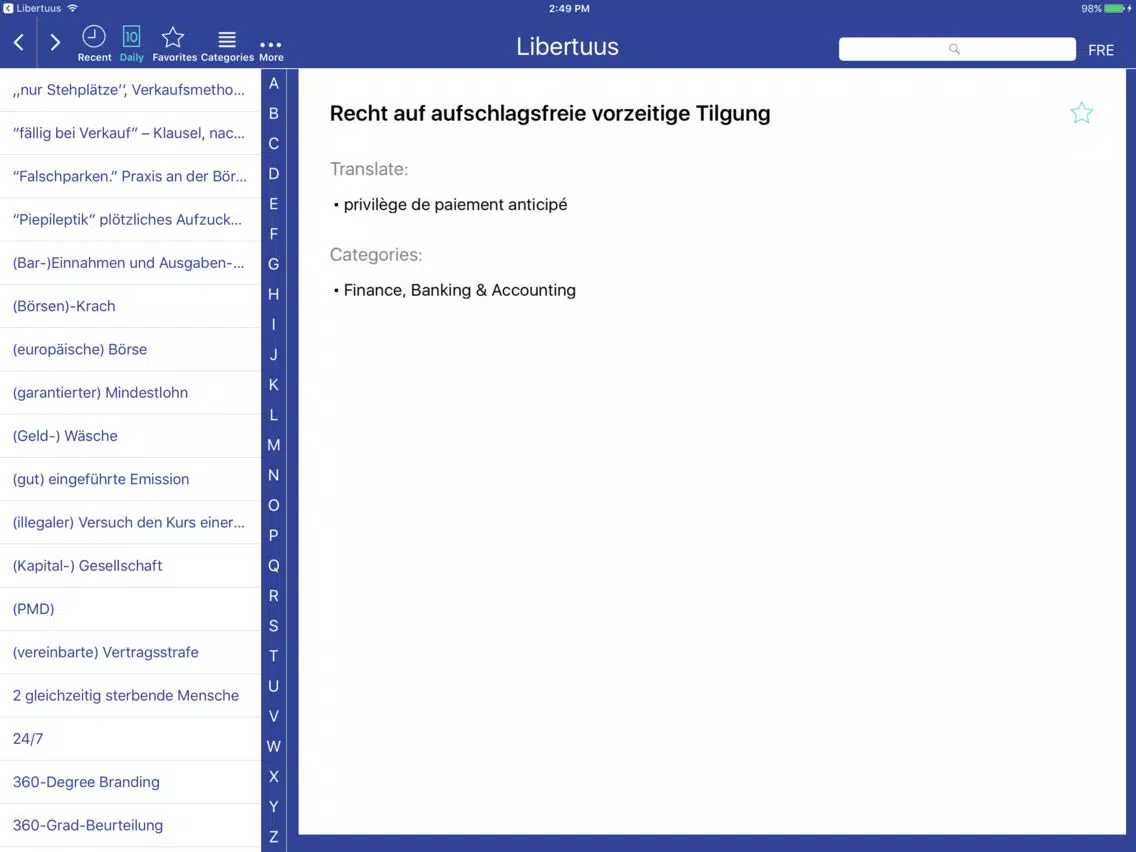
Task: Jump to letter P in index
Action: pyautogui.click(x=274, y=535)
